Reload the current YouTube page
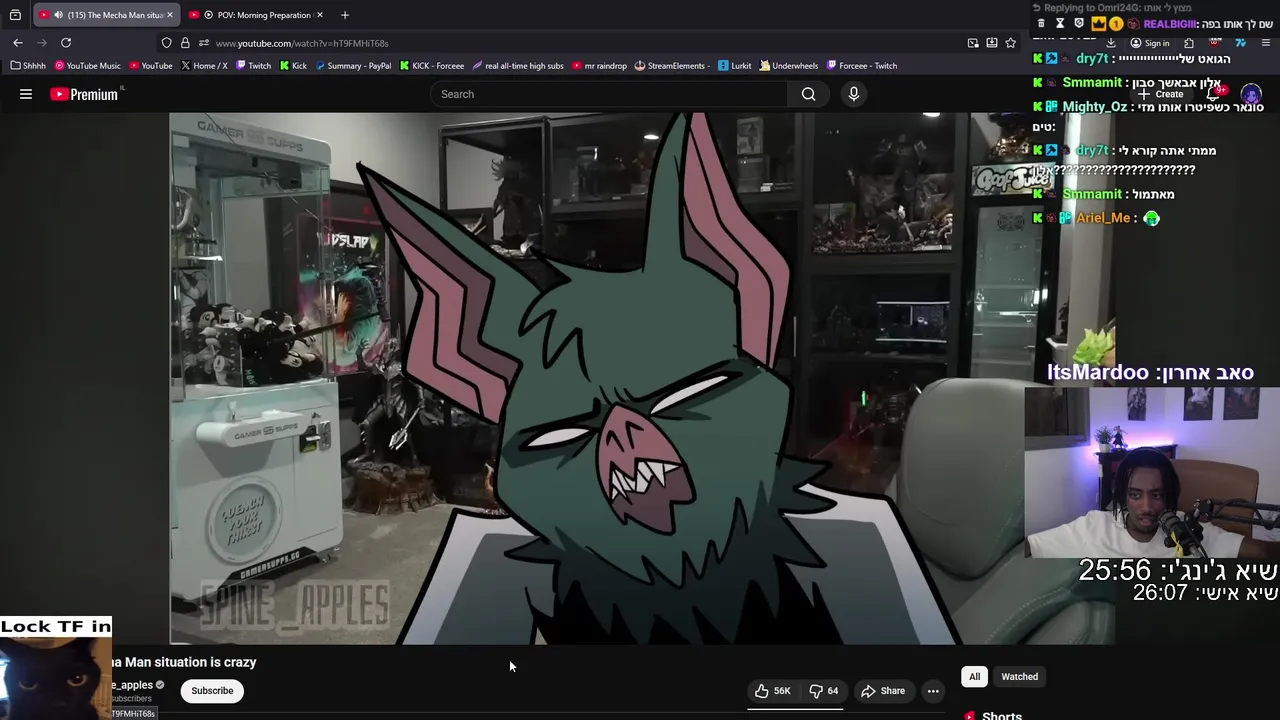 click(x=66, y=43)
